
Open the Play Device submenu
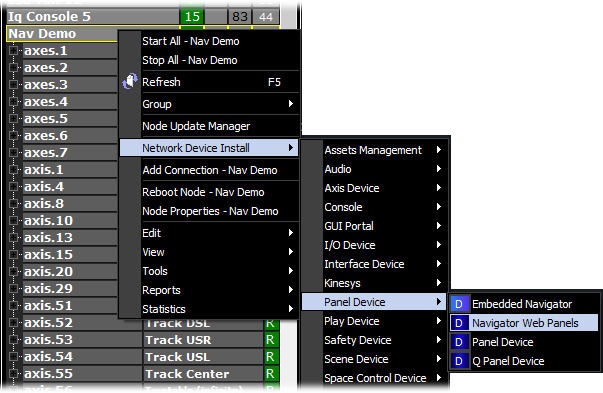(x=375, y=321)
